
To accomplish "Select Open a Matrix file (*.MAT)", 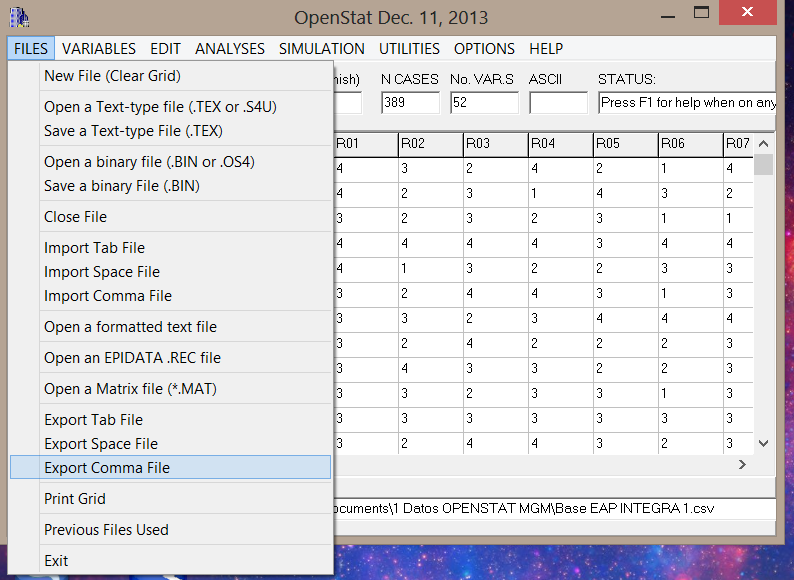I will (x=170, y=389).
